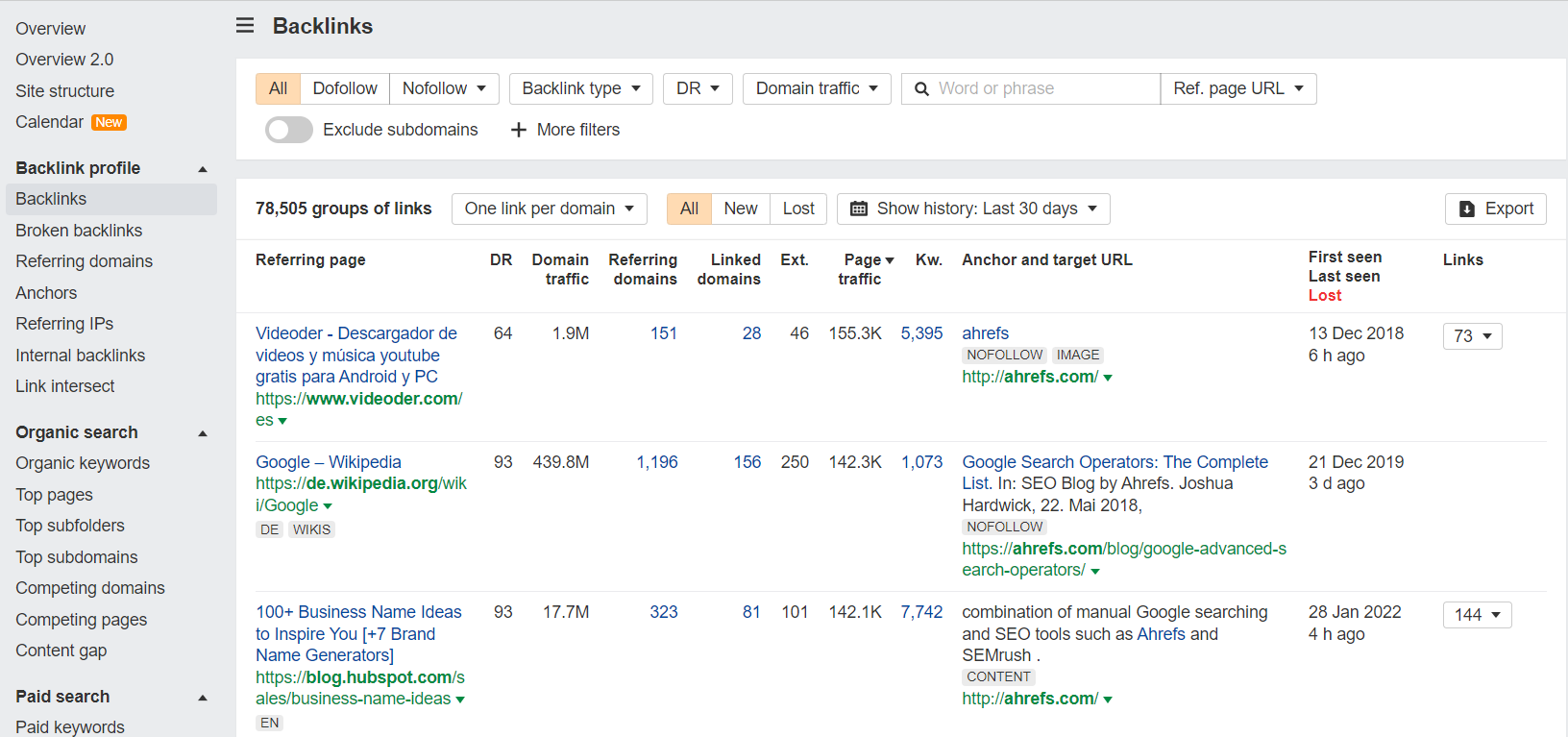Open Referring domains in sidebar
The height and width of the screenshot is (737, 1568).
[x=84, y=261]
